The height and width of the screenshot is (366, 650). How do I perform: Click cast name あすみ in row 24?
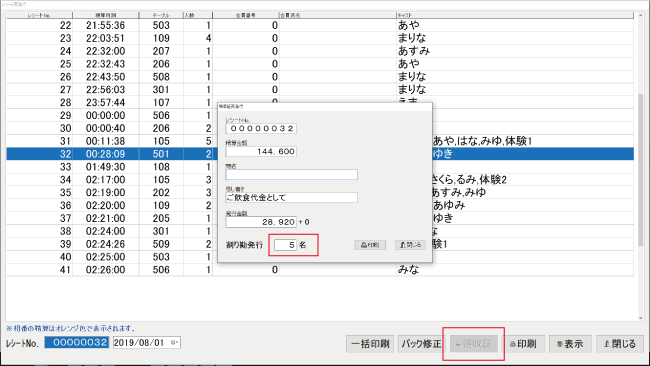click(x=414, y=51)
